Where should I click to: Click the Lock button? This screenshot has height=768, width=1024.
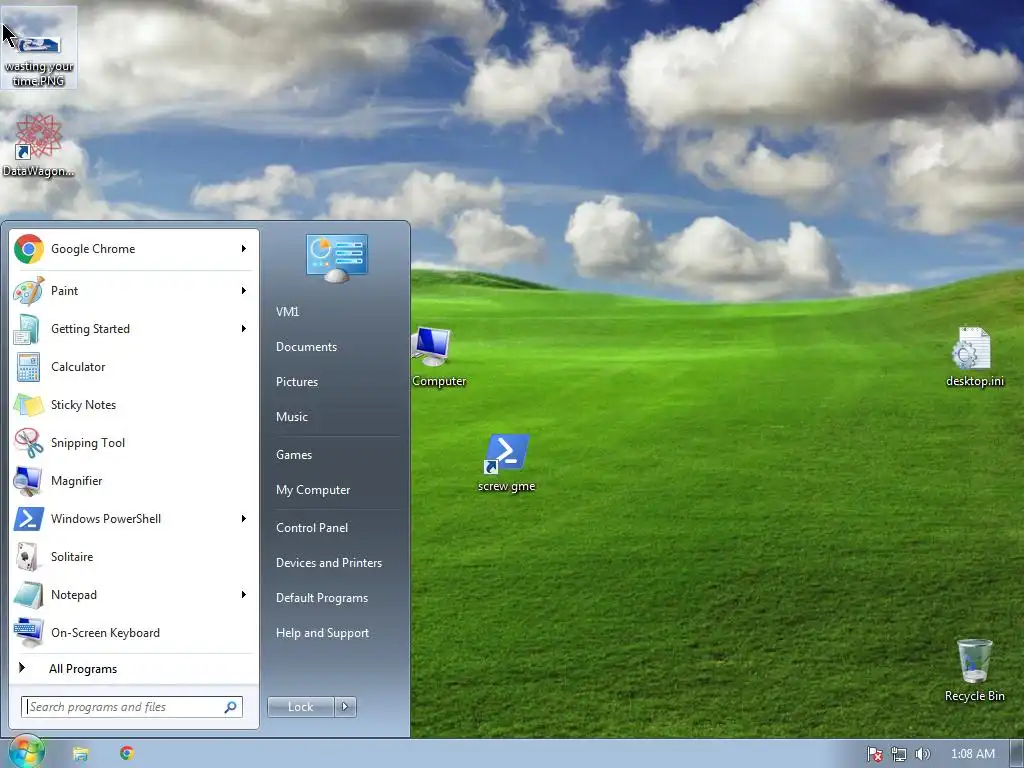click(300, 707)
